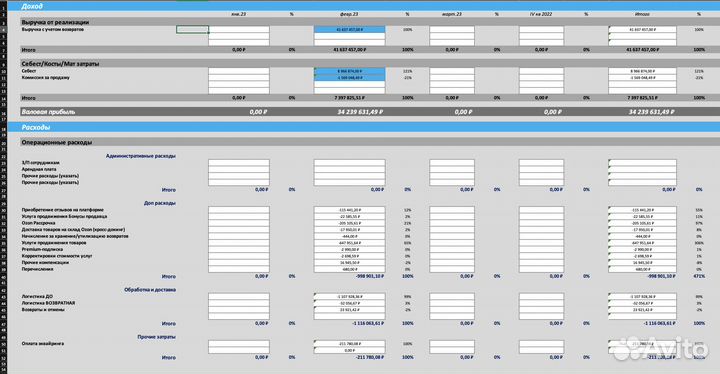Screen dimensions: 720x374
Task: Click the IV кв 2022 cell for 'Себест'
Action: pos(541,71)
